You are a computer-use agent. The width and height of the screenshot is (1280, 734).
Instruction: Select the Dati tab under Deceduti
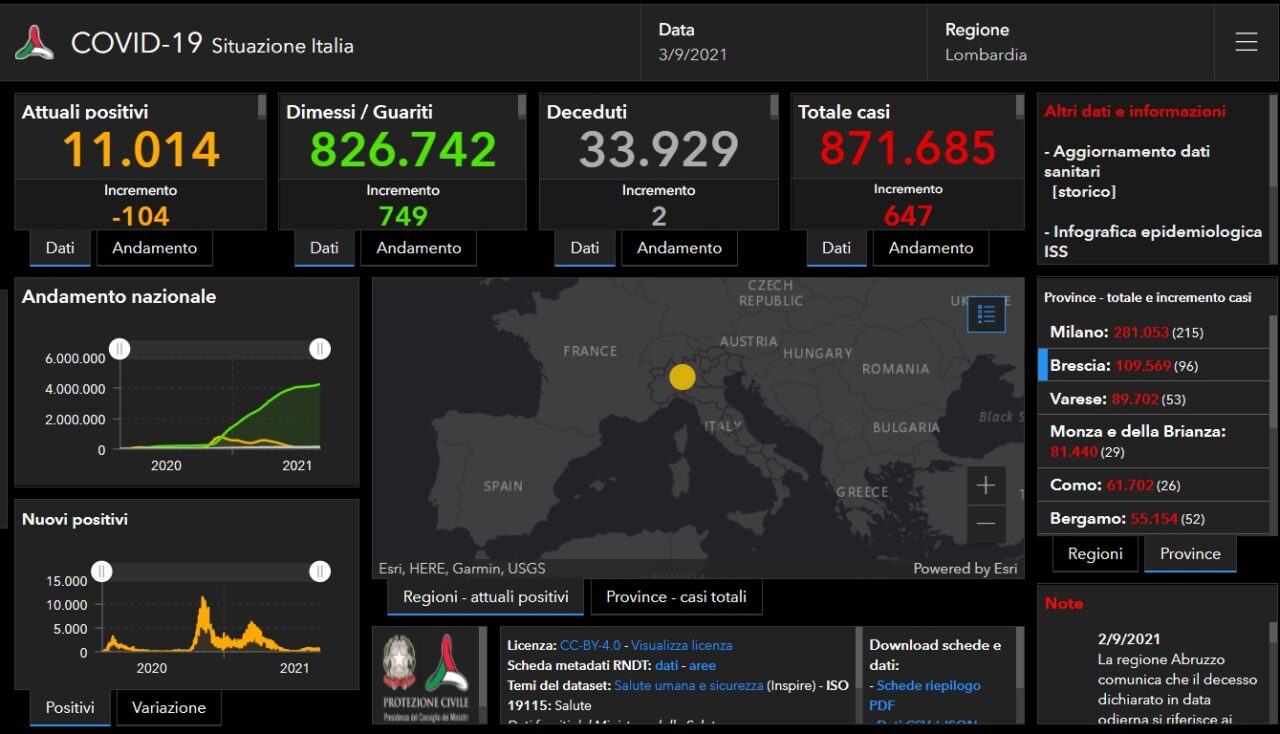(584, 248)
